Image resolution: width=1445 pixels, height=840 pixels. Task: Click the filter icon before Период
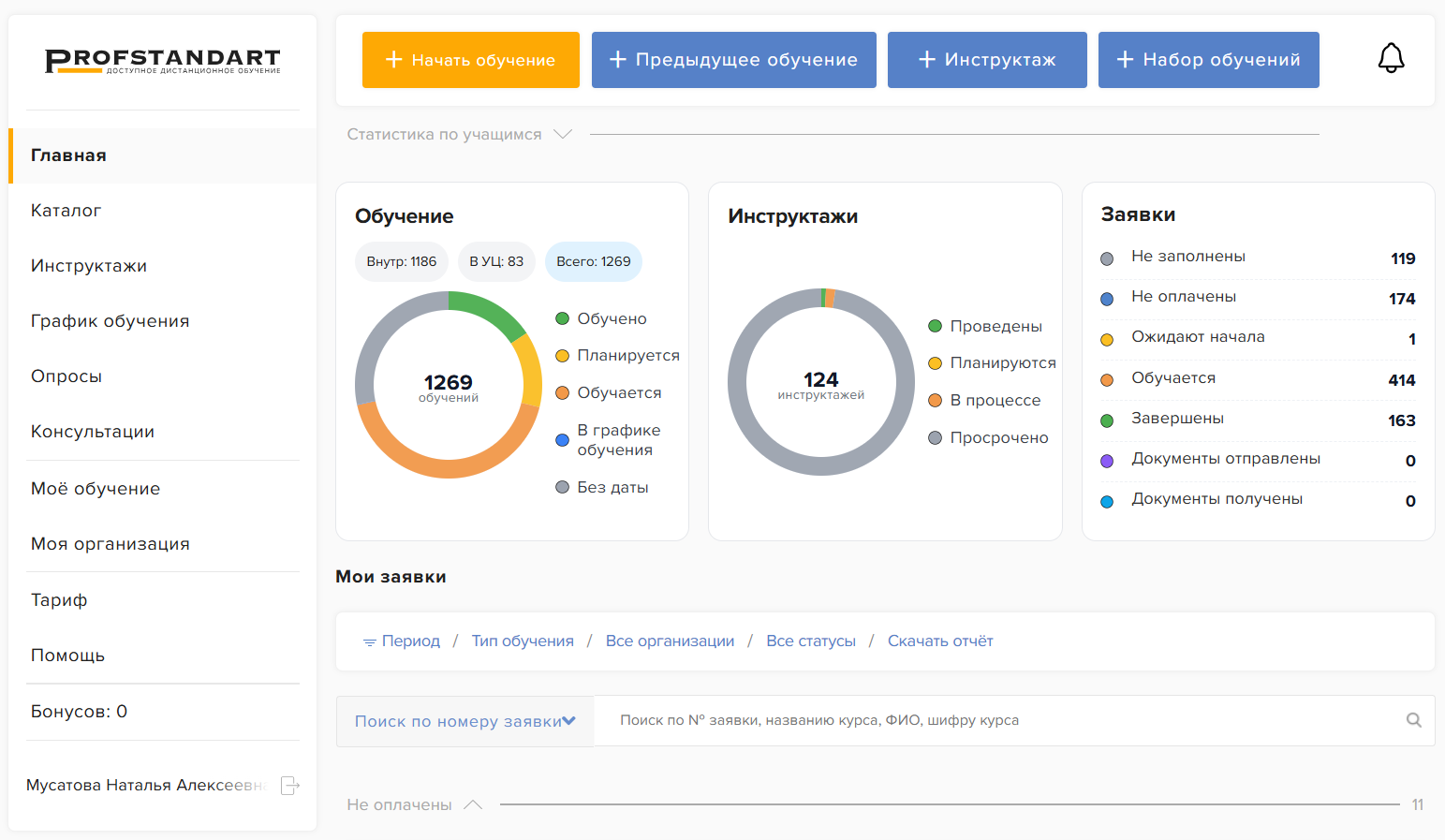[370, 641]
